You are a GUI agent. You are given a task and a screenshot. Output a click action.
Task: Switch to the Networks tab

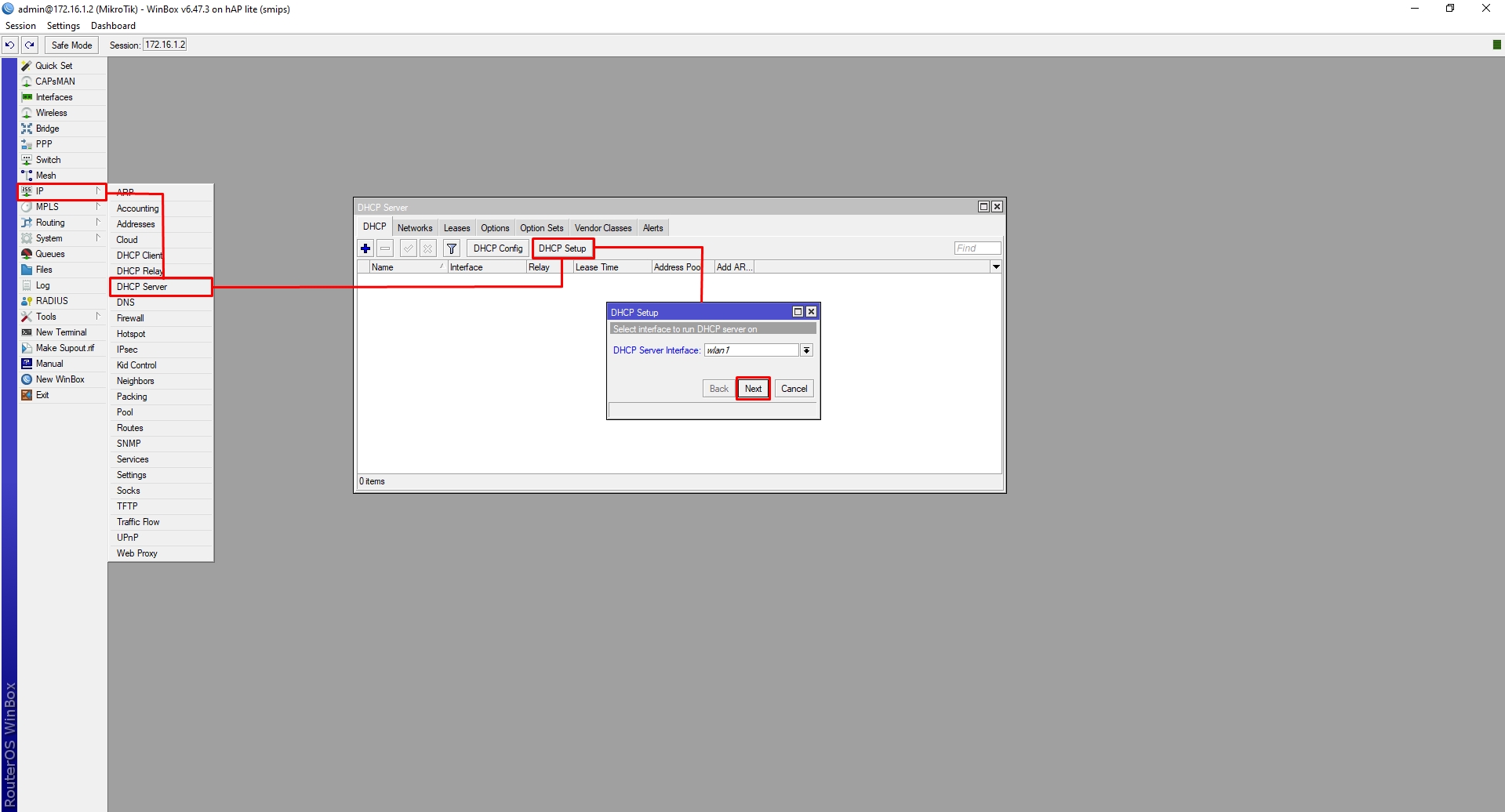click(x=415, y=228)
